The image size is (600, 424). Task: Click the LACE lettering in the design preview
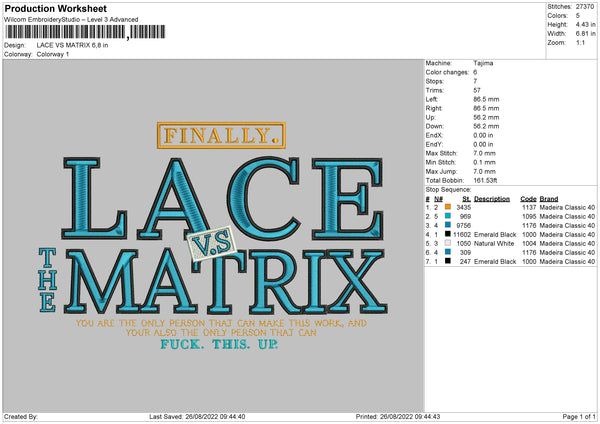(223, 198)
